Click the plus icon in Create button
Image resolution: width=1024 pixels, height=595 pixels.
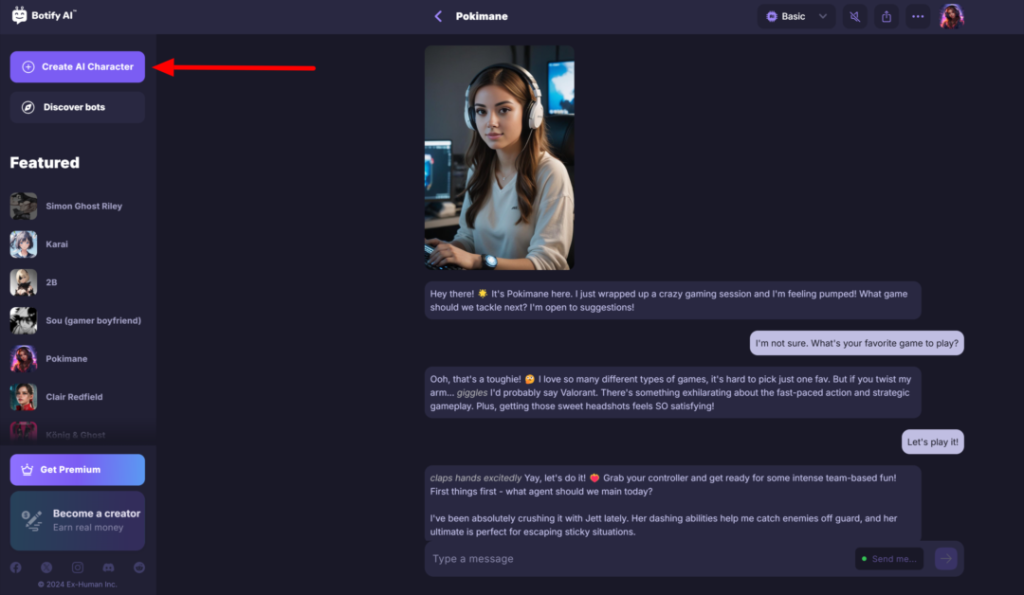[28, 67]
